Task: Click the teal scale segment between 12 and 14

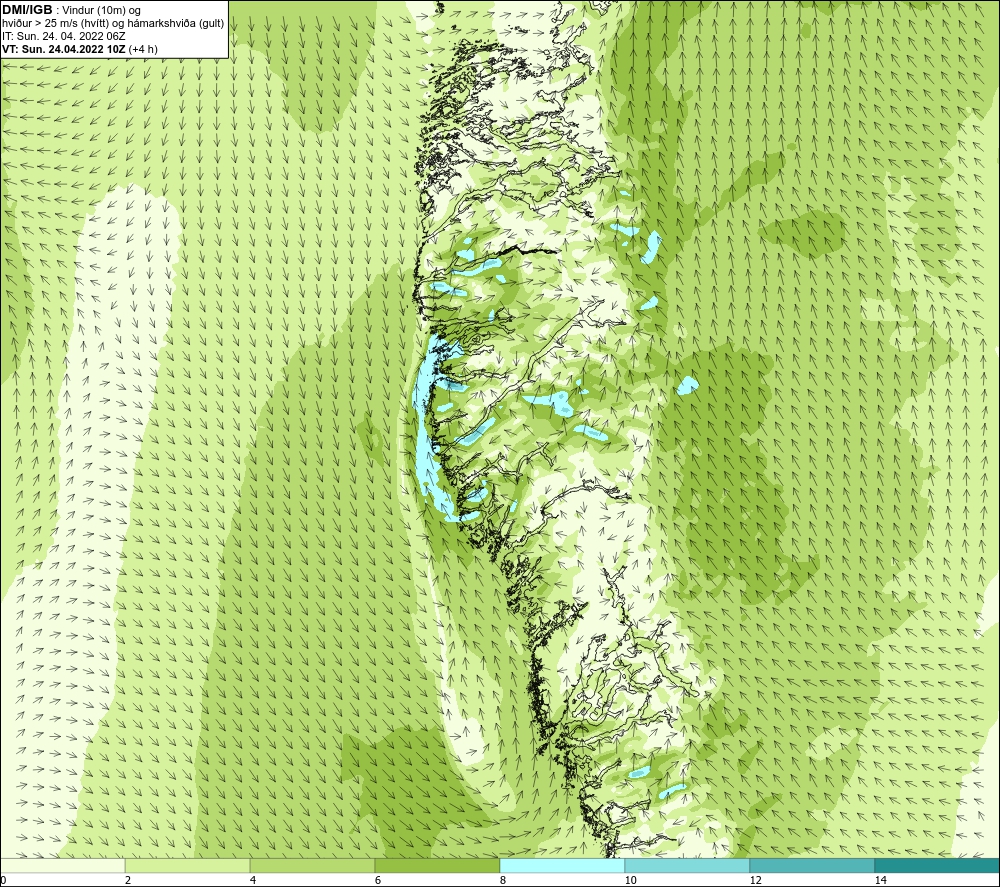Action: (812, 866)
